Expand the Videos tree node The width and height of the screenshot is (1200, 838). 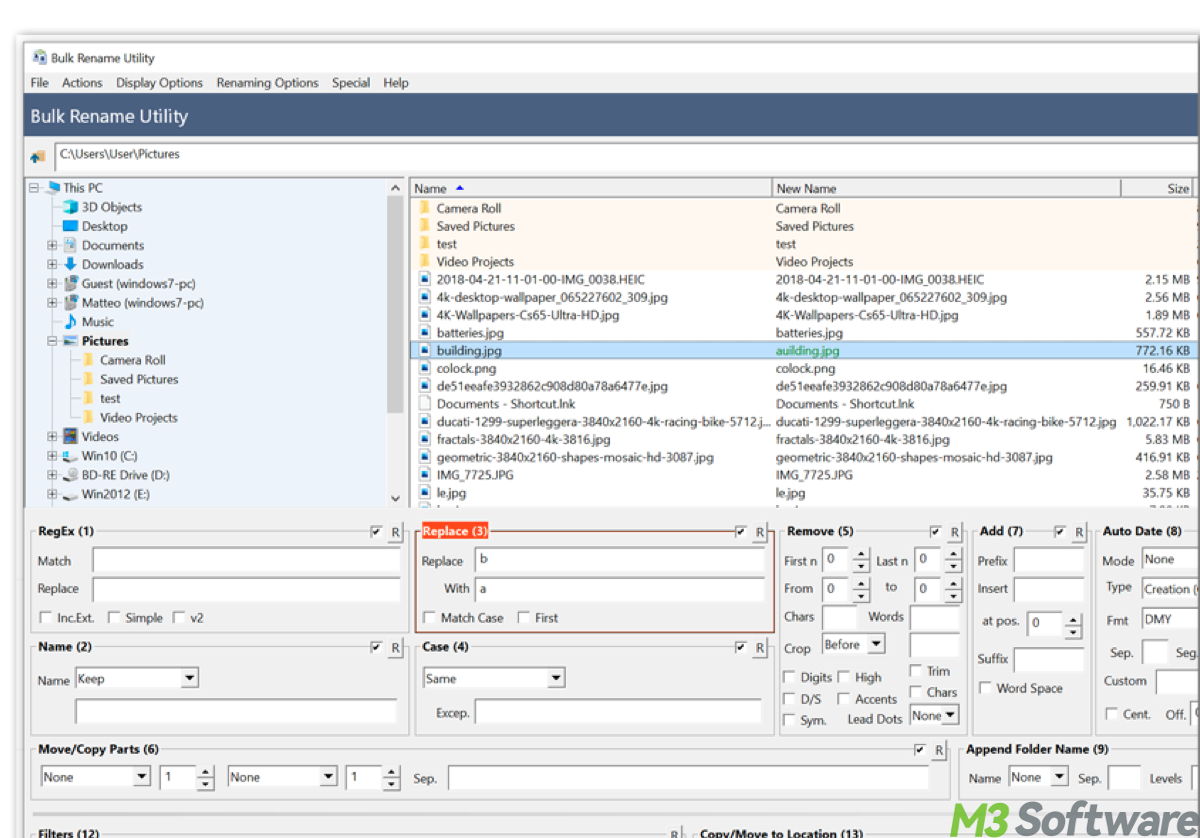point(52,437)
